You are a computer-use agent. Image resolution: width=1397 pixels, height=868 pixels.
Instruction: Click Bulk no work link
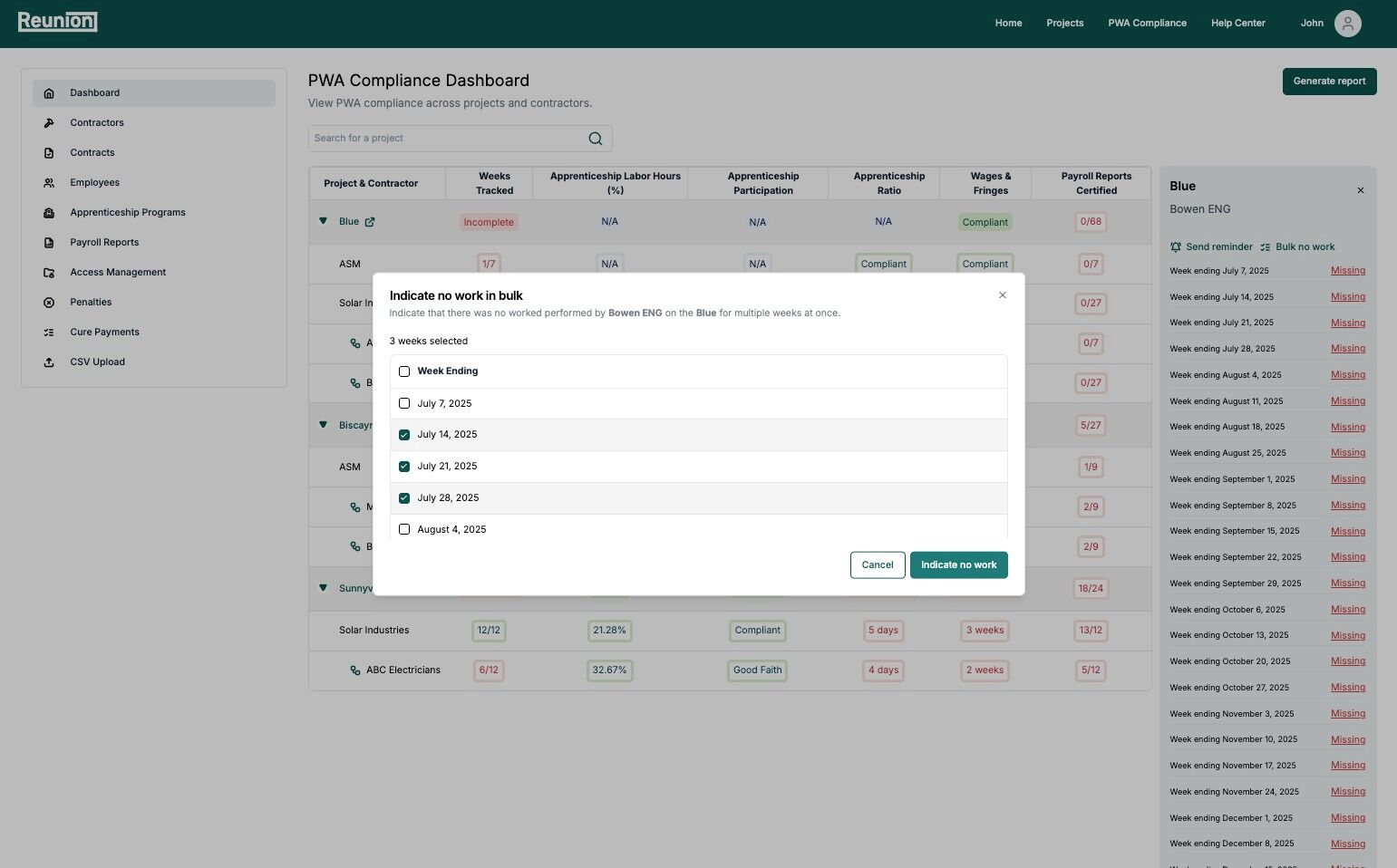click(1305, 247)
